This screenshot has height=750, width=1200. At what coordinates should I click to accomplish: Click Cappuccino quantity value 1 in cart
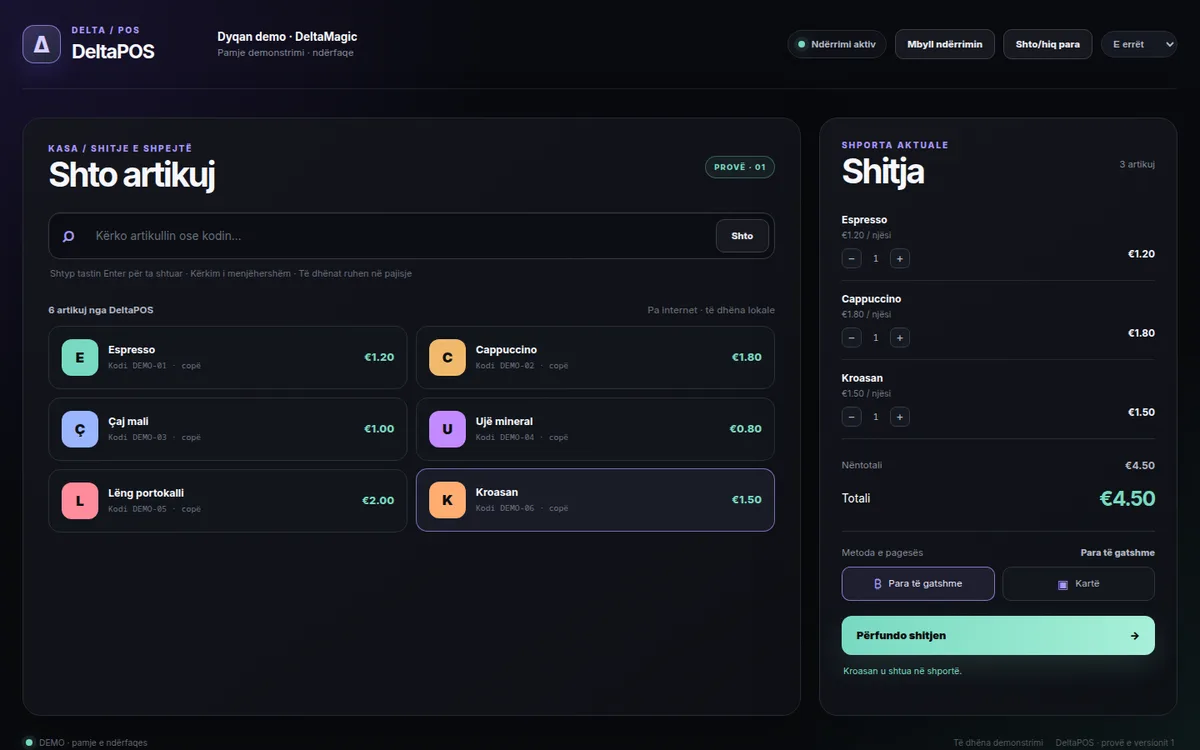pos(876,338)
